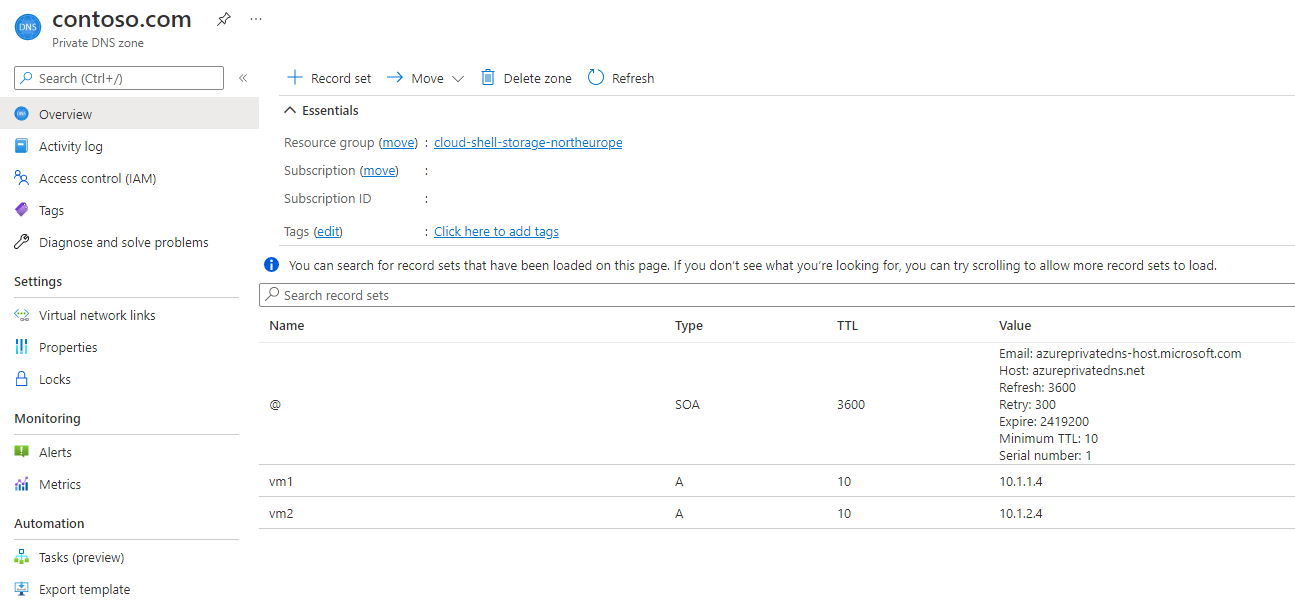Select the vm1 record name
The height and width of the screenshot is (614, 1295).
281,481
